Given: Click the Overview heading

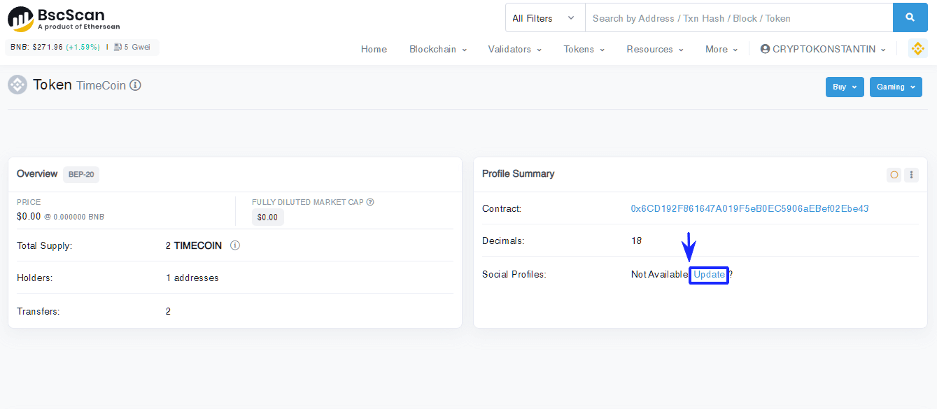Looking at the screenshot, I should (37, 174).
